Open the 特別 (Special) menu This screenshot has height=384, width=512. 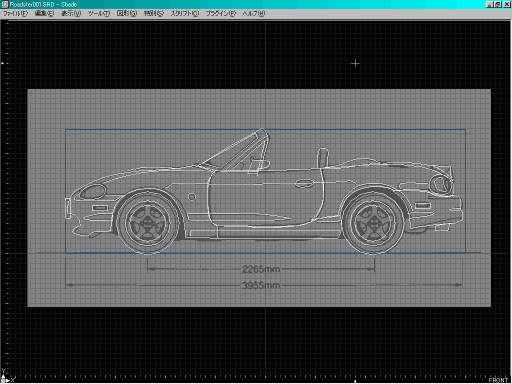(x=154, y=13)
